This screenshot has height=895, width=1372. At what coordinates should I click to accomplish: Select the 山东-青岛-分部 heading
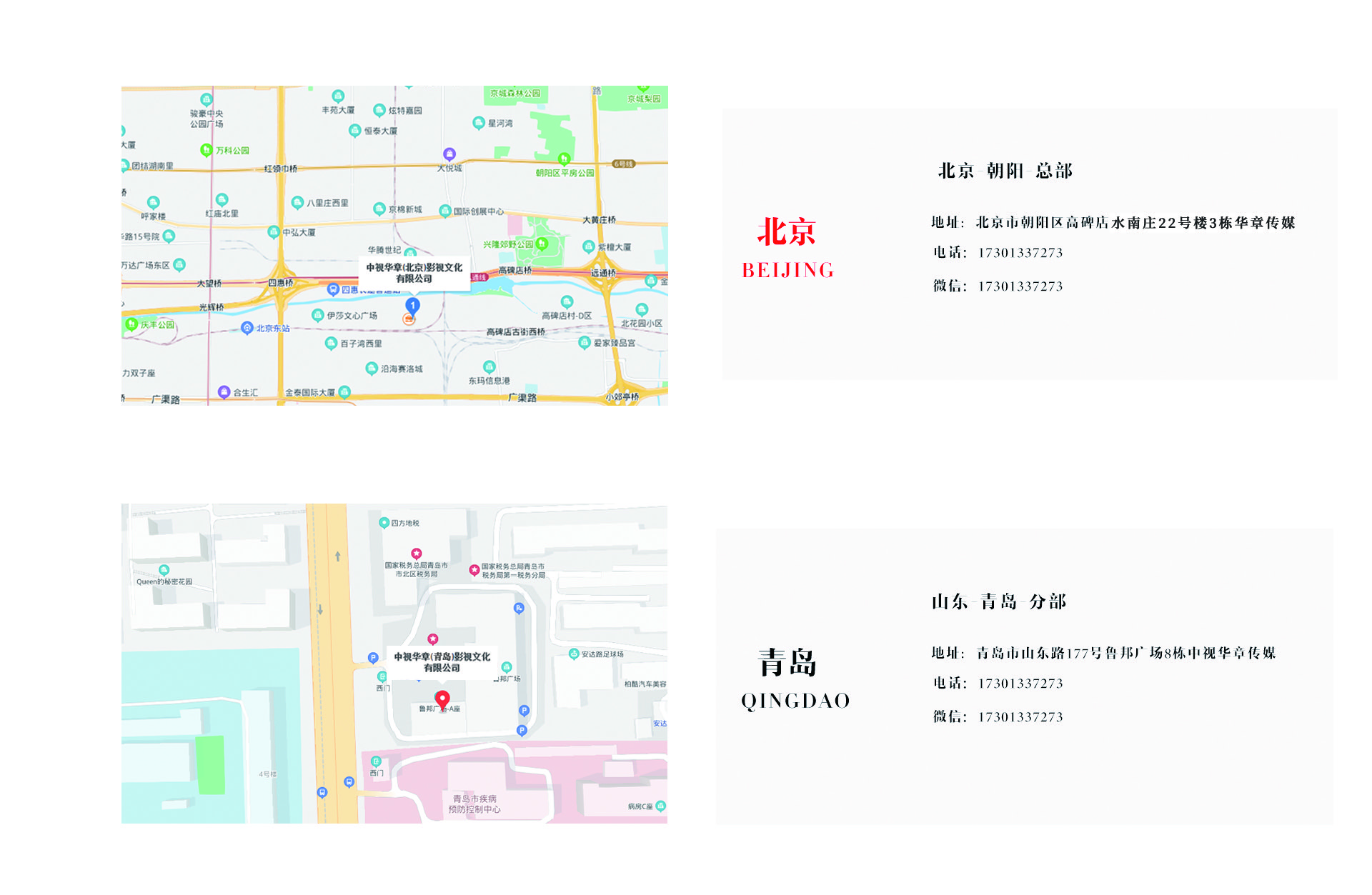tap(998, 601)
